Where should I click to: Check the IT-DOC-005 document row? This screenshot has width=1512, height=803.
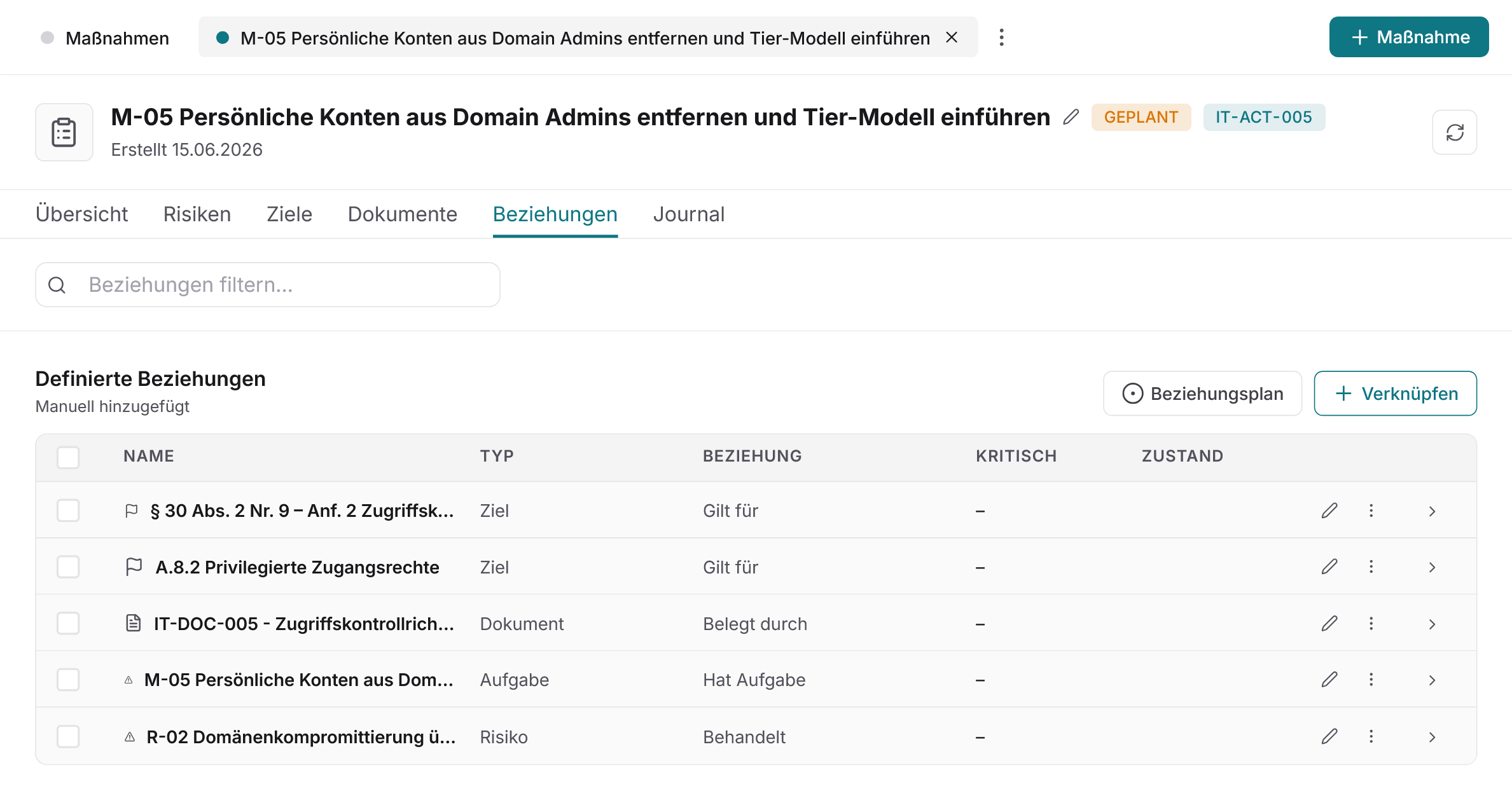pos(68,624)
